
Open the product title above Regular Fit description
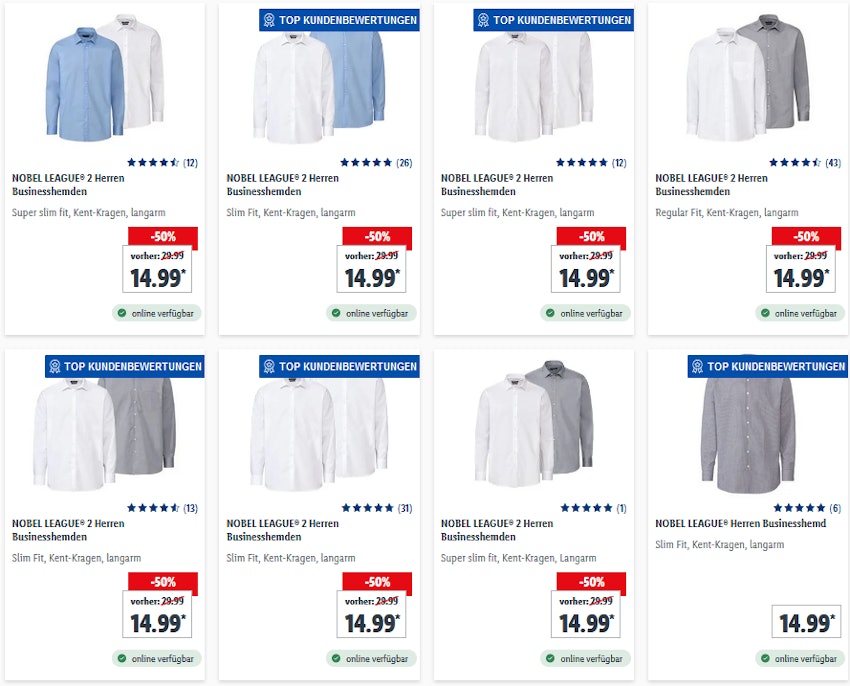click(x=711, y=184)
